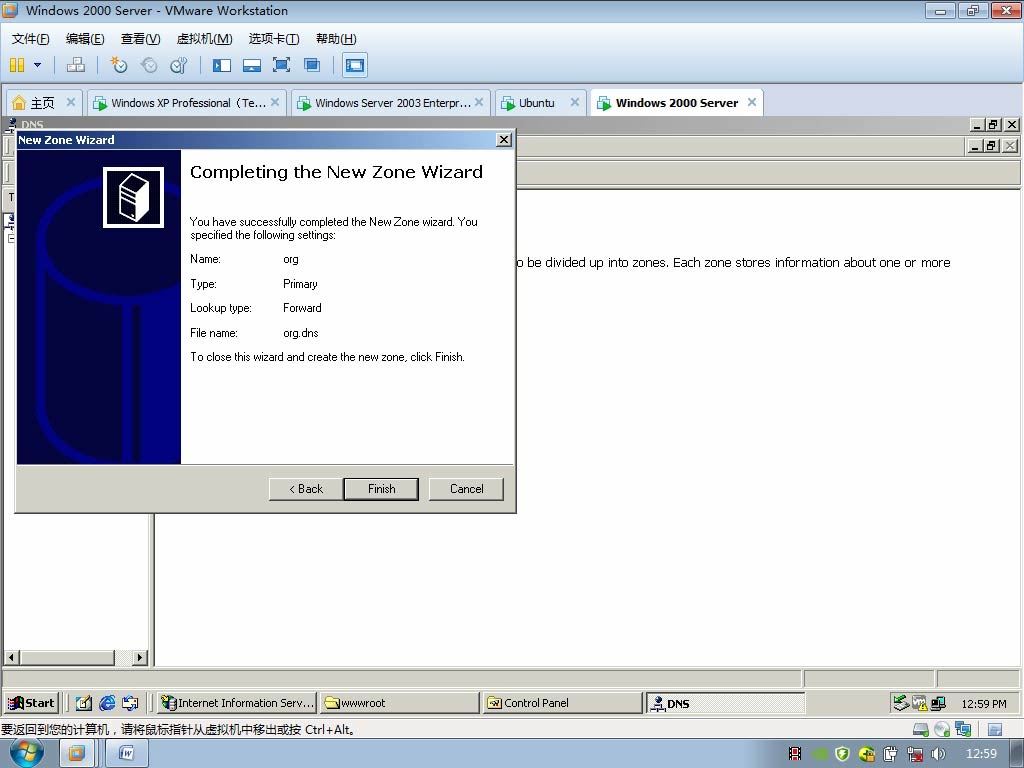This screenshot has height=768, width=1024.
Task: Click Finish in New Zone Wizard
Action: click(381, 488)
